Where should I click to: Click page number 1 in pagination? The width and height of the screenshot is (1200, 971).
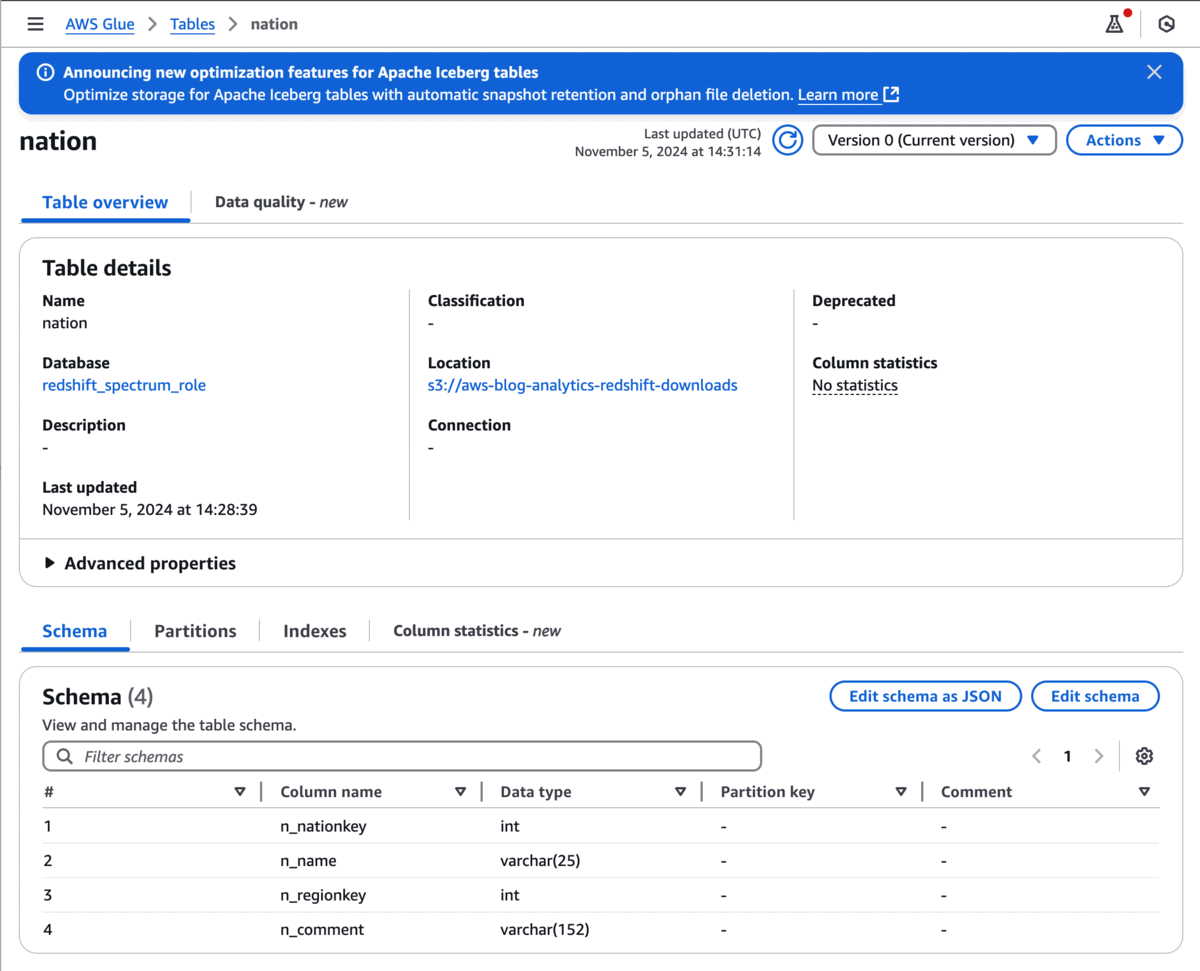point(1067,756)
